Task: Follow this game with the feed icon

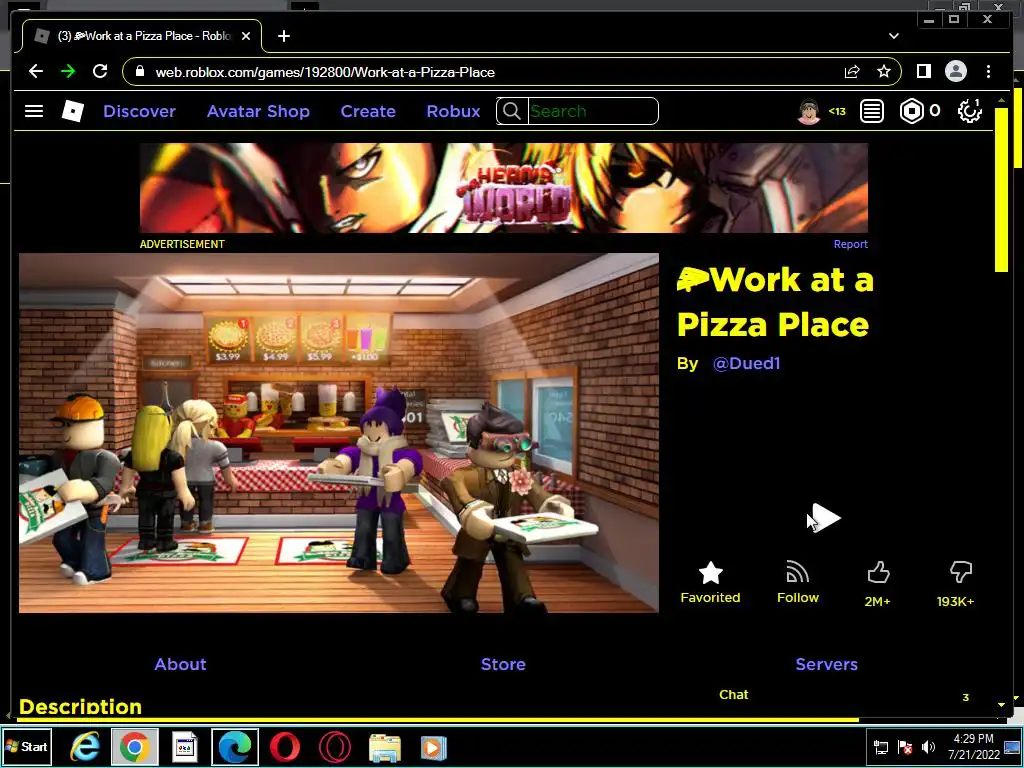Action: [x=797, y=572]
